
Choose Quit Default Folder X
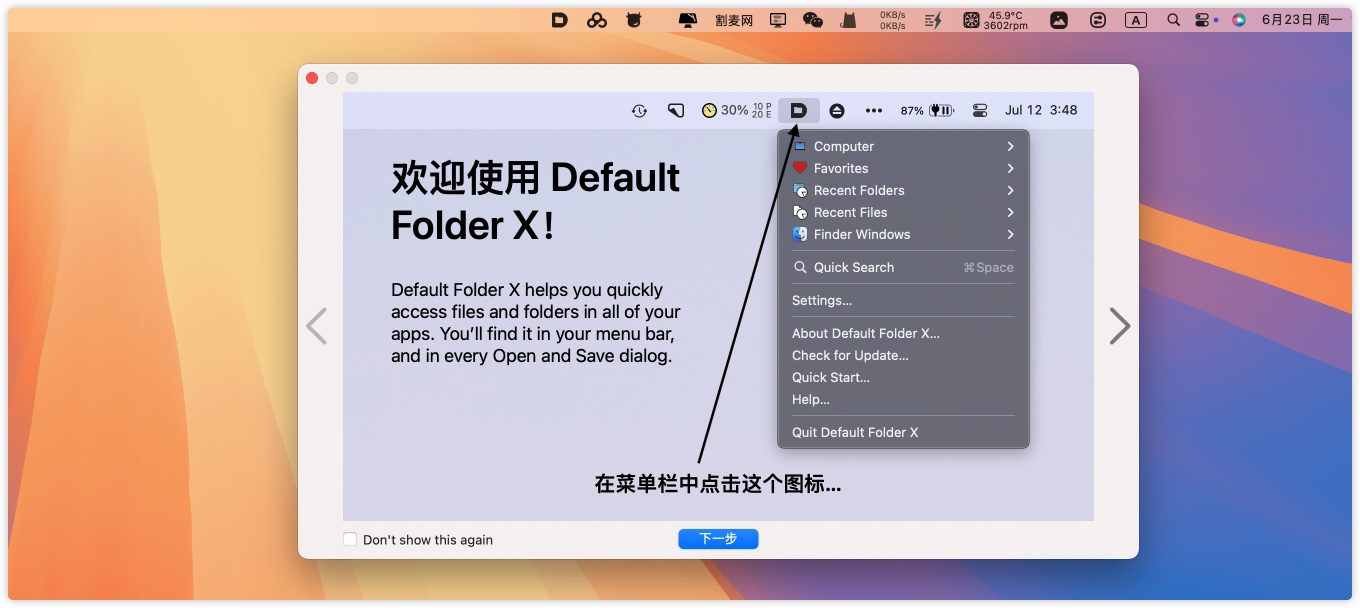pyautogui.click(x=903, y=432)
